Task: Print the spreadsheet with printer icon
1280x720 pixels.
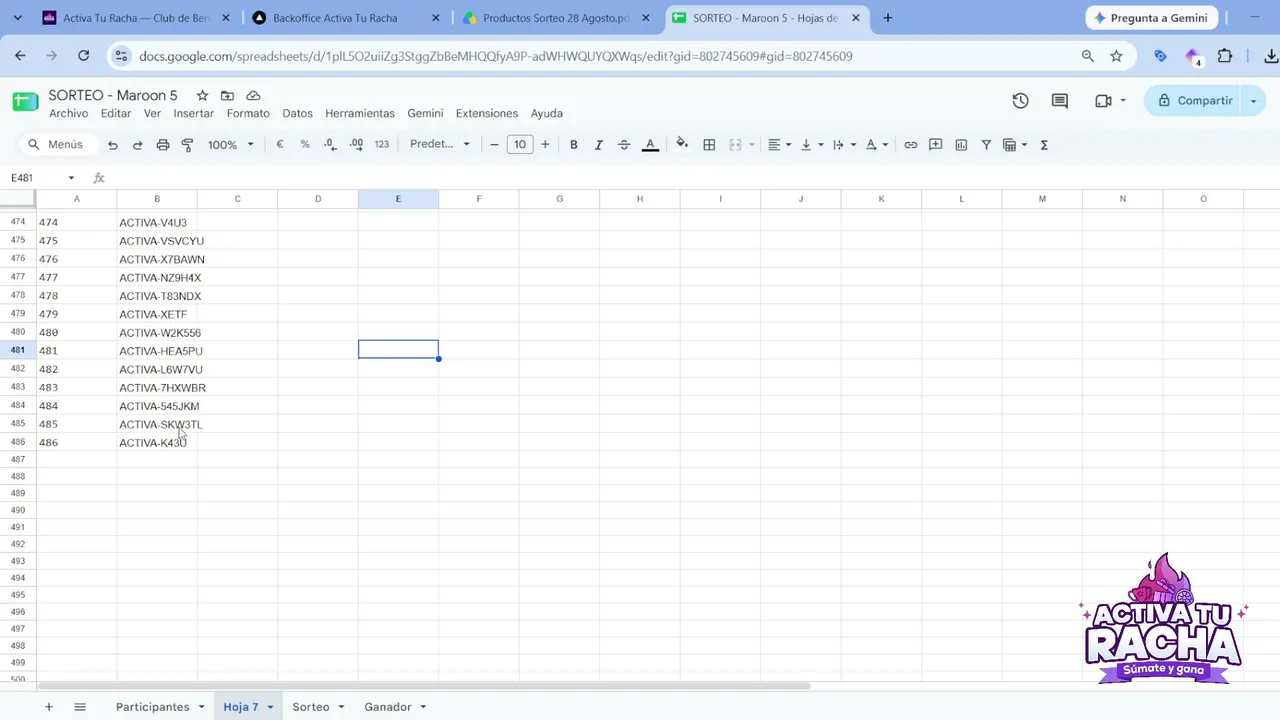Action: [162, 145]
